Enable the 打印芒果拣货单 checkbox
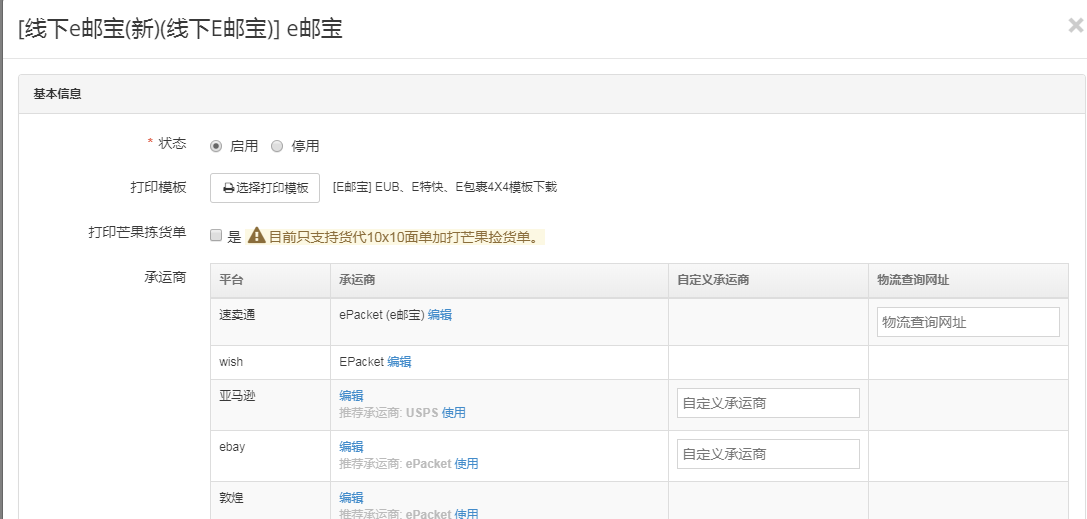The width and height of the screenshot is (1087, 519). click(x=216, y=236)
